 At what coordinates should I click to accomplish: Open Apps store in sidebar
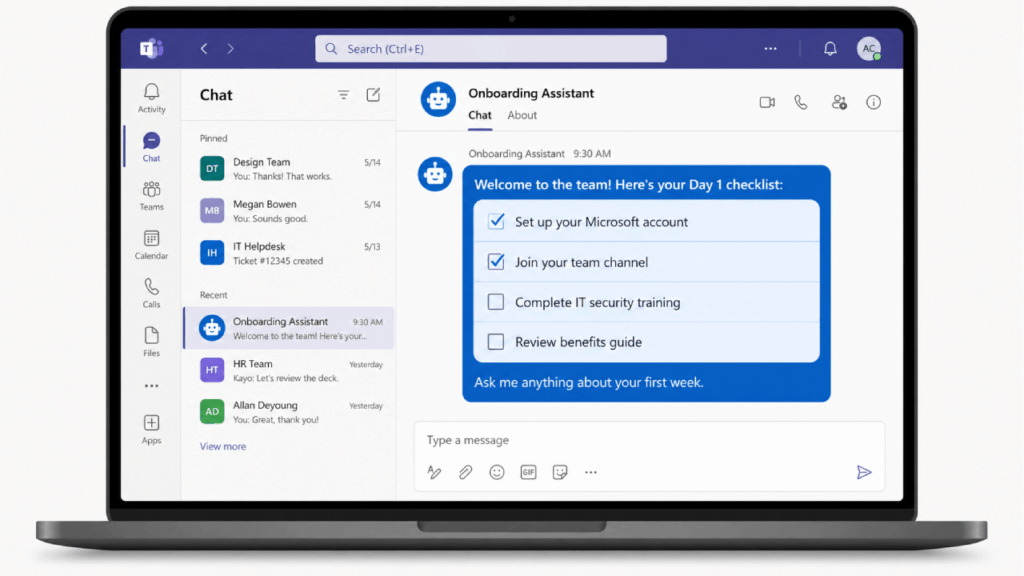point(151,429)
